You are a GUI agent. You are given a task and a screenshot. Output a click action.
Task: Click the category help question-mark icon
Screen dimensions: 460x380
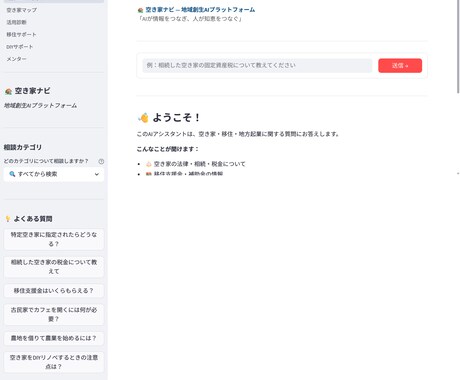[101, 161]
